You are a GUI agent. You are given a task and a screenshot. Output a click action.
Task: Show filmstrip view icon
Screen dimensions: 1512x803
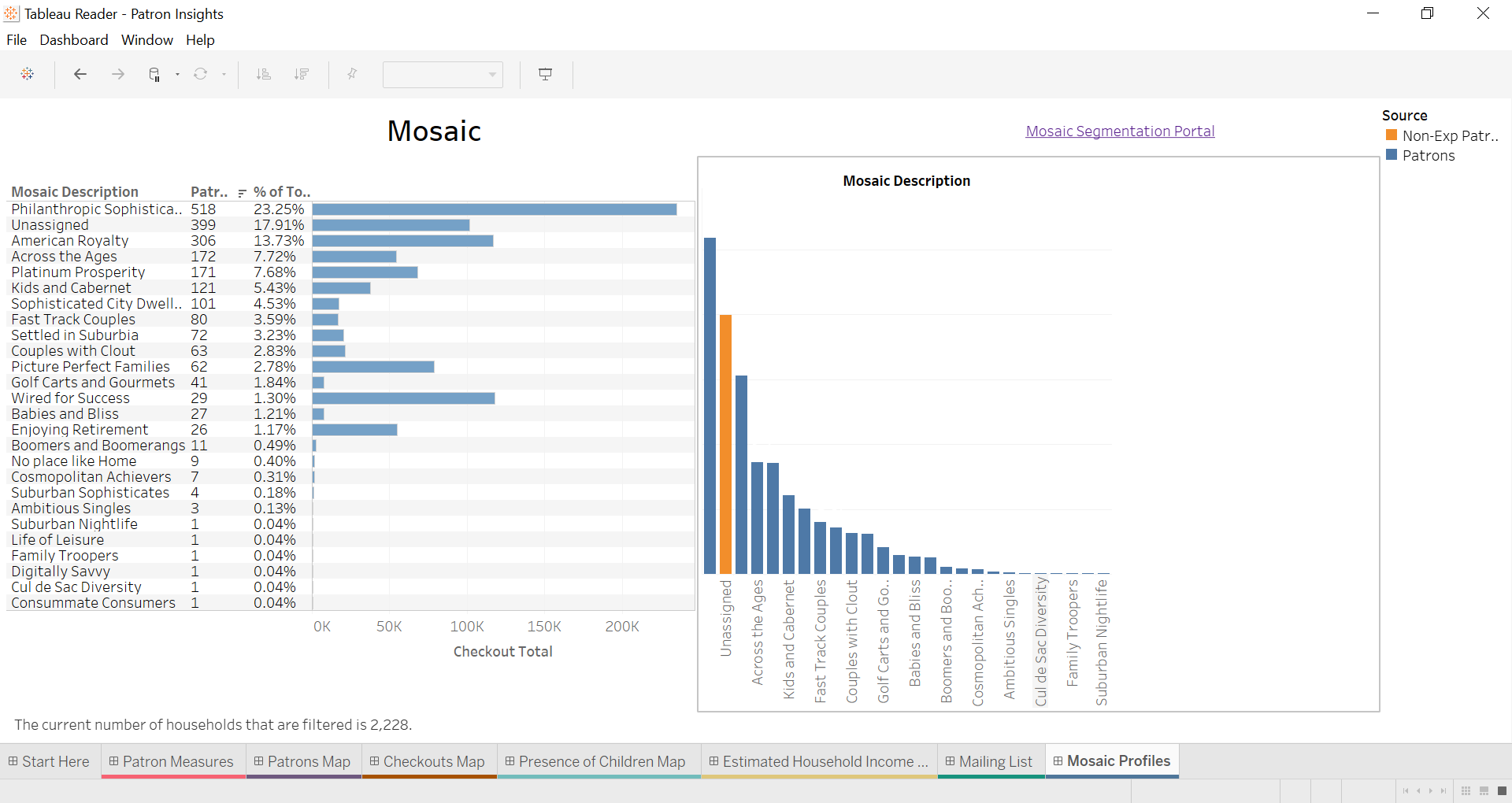(x=1484, y=791)
